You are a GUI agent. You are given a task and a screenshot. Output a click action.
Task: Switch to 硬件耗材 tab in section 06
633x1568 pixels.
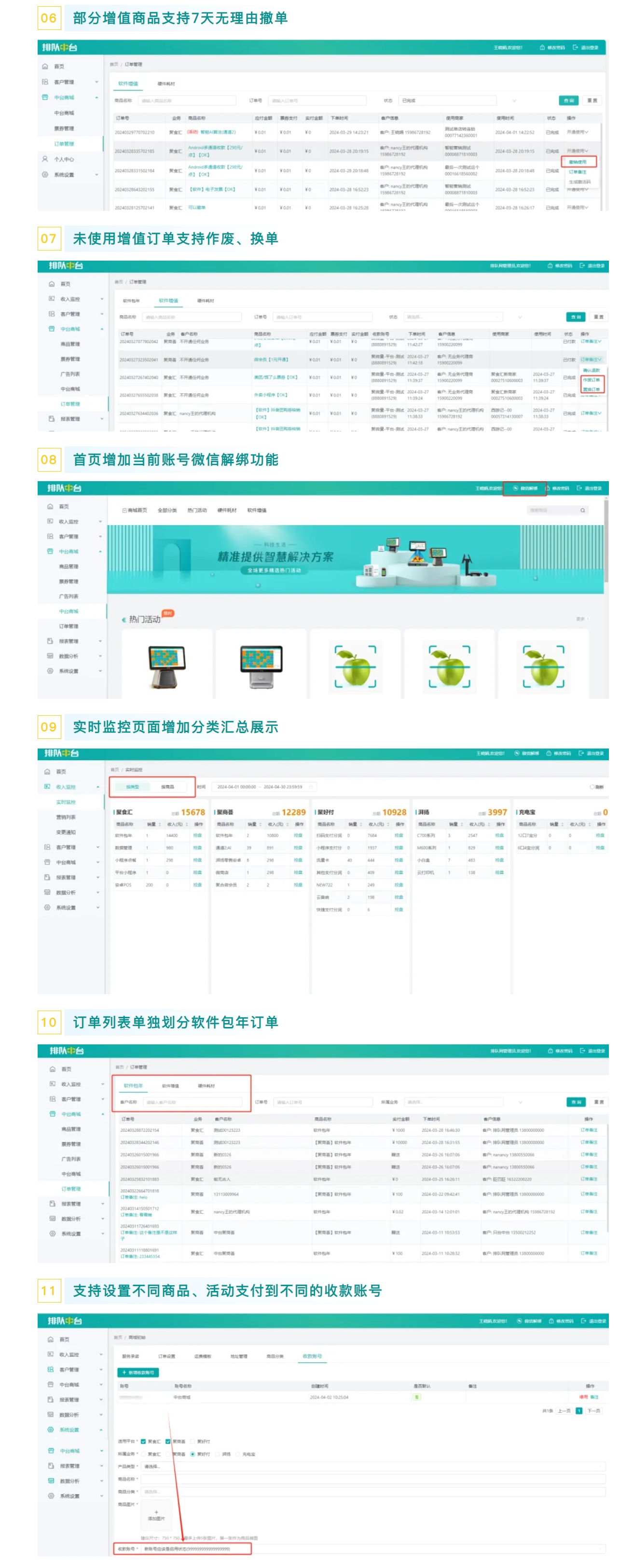click(x=165, y=84)
